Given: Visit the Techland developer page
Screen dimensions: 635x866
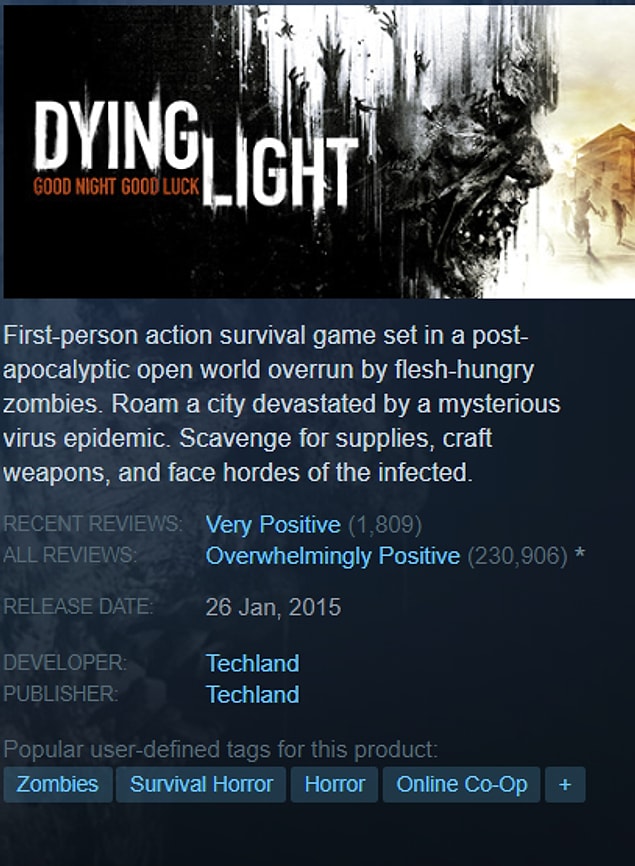Looking at the screenshot, I should (252, 663).
